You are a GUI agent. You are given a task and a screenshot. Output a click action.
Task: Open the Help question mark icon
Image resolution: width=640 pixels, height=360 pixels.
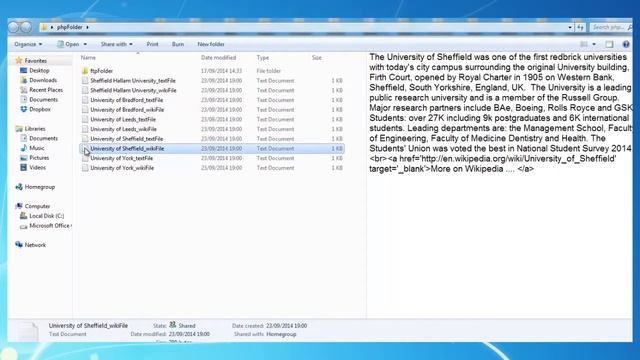626,44
